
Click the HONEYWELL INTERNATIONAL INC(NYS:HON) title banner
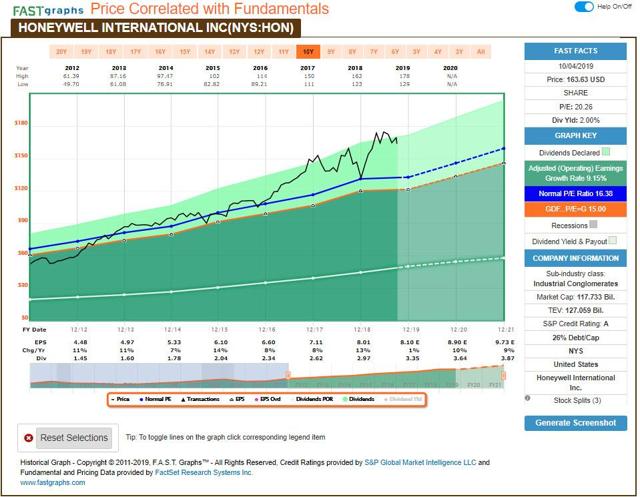tap(156, 28)
